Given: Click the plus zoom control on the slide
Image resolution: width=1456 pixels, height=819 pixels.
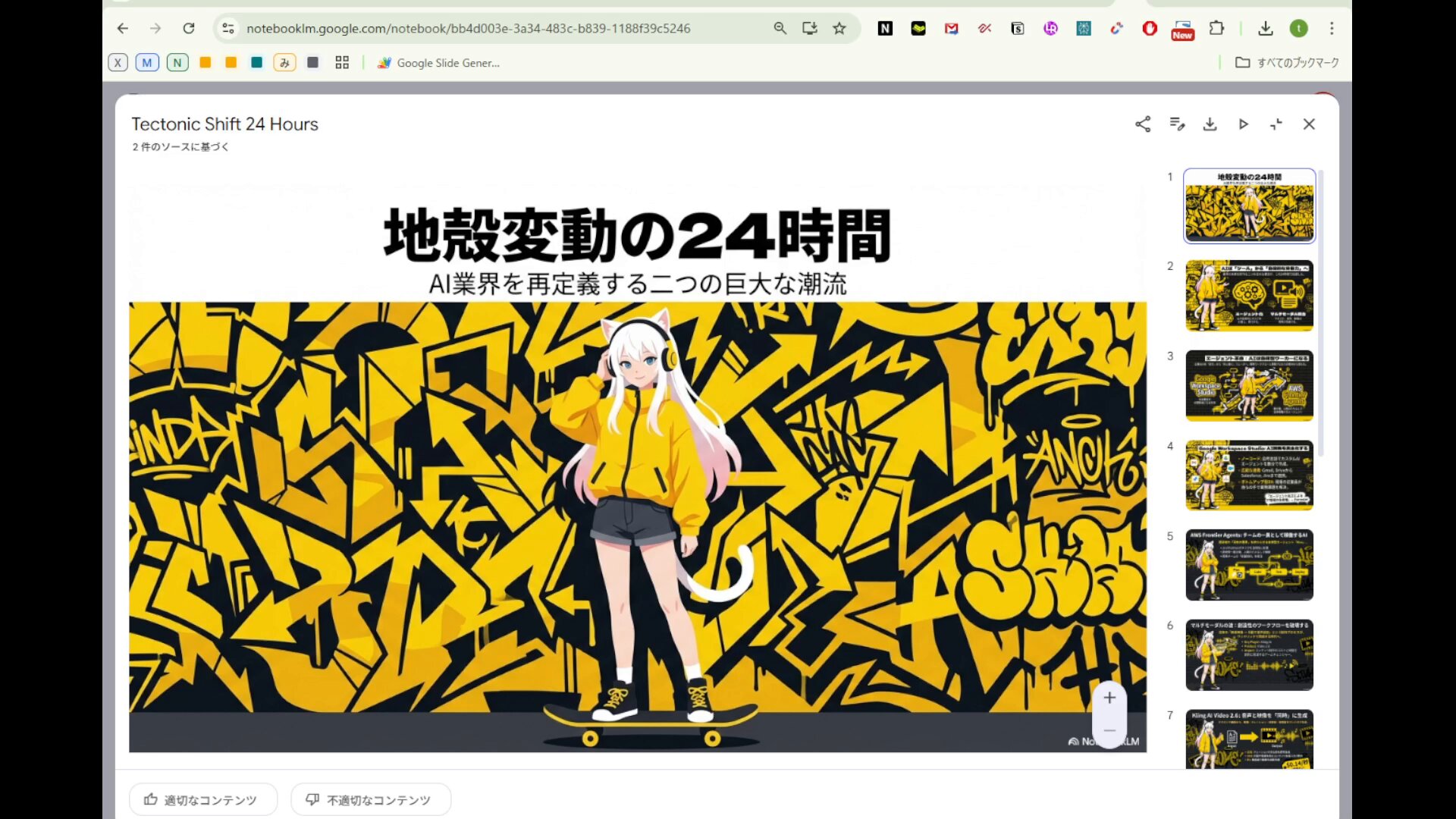Looking at the screenshot, I should [x=1109, y=698].
